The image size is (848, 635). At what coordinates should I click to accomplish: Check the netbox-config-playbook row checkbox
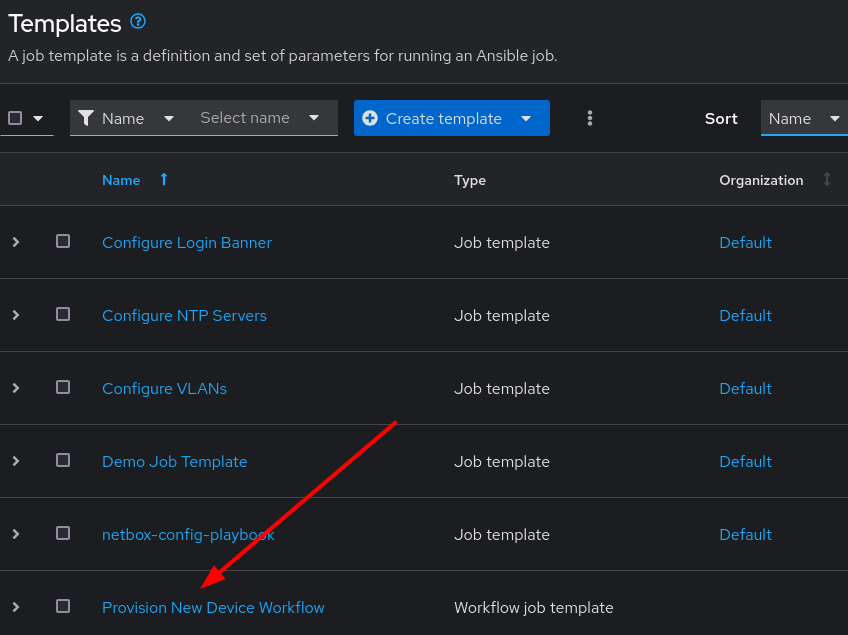[x=63, y=533]
